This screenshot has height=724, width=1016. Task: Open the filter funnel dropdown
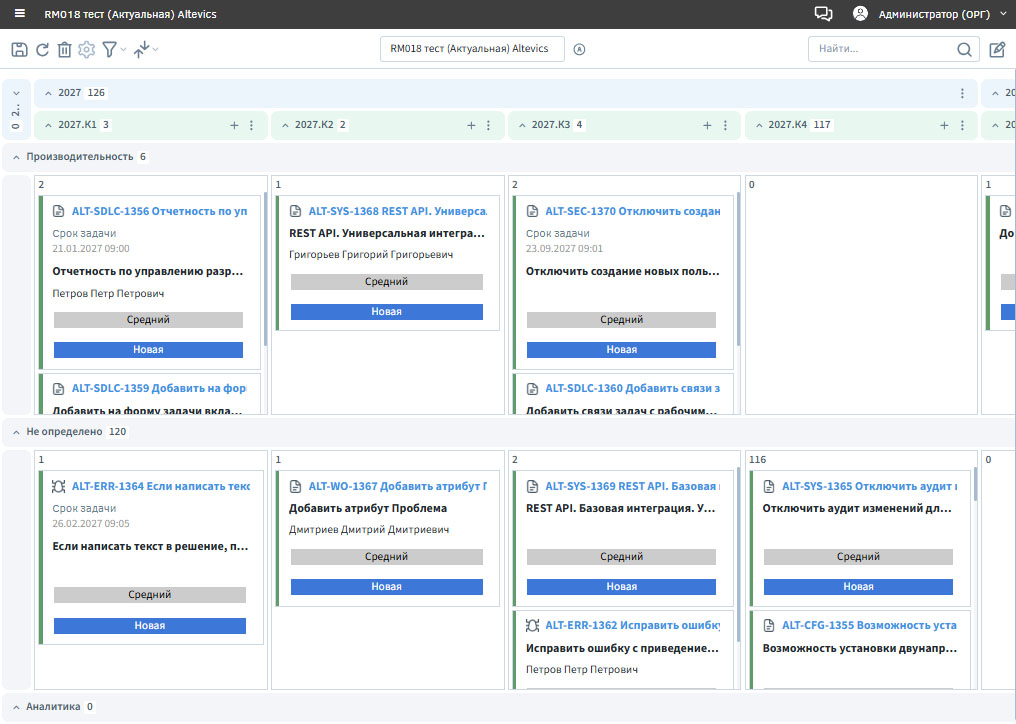113,49
